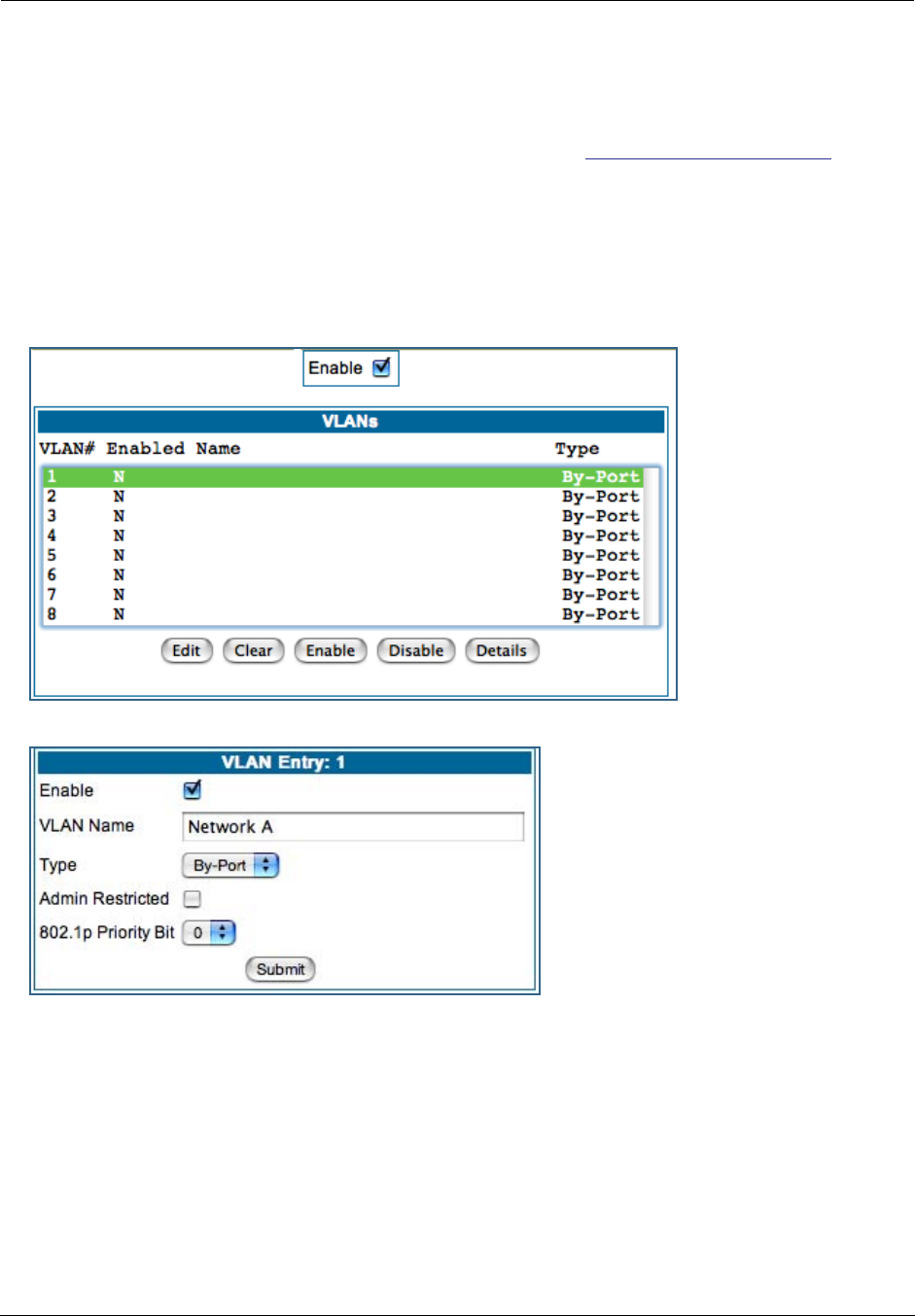
Task: Toggle Enable checkbox in VLAN Entry 1
Action: [x=193, y=789]
